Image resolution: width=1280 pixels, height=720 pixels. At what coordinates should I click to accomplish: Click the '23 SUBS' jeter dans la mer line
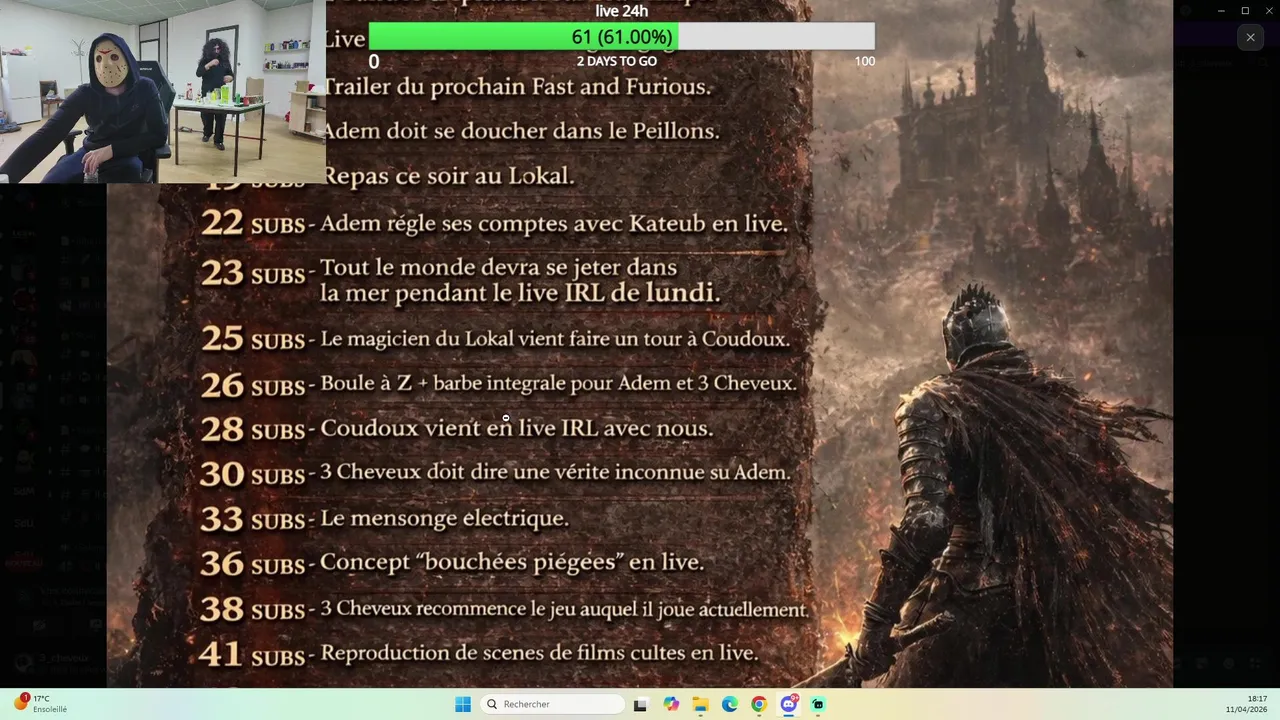coord(460,281)
